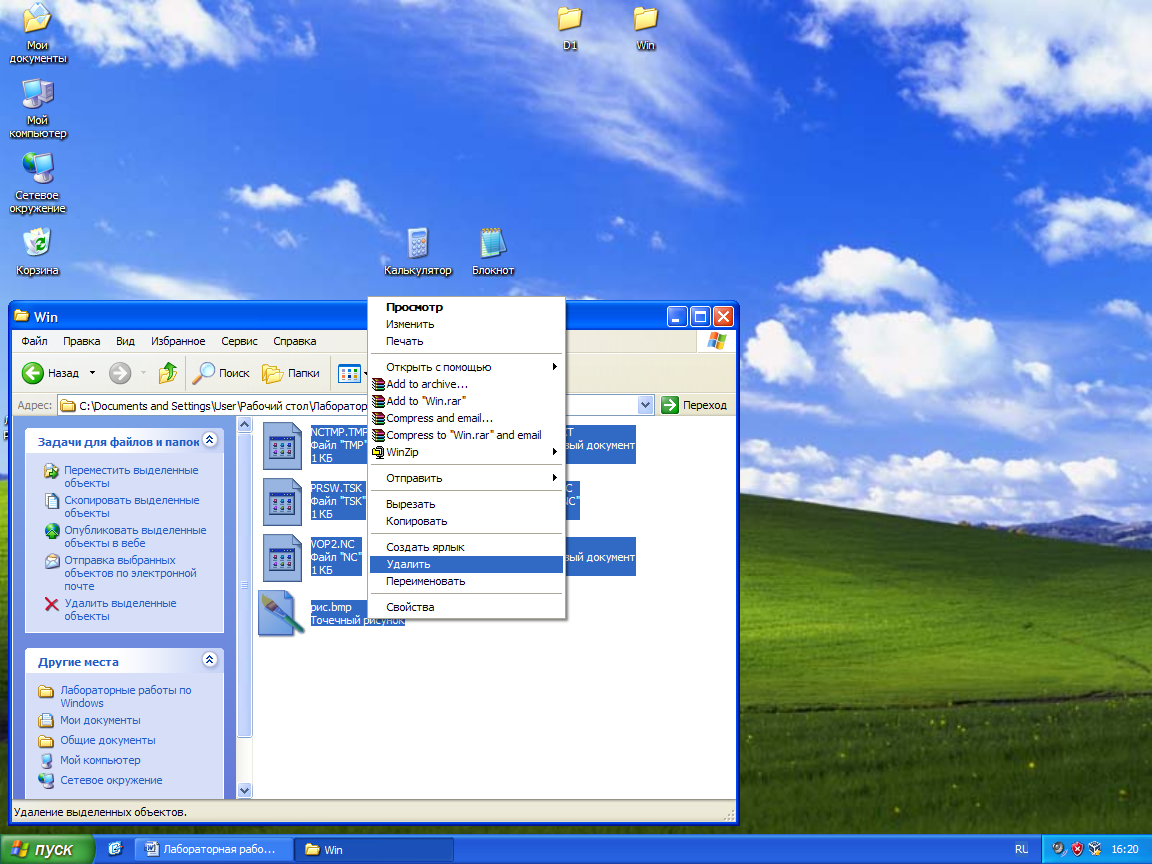
Task: Click the VOP2.NC file icon
Action: coord(282,558)
